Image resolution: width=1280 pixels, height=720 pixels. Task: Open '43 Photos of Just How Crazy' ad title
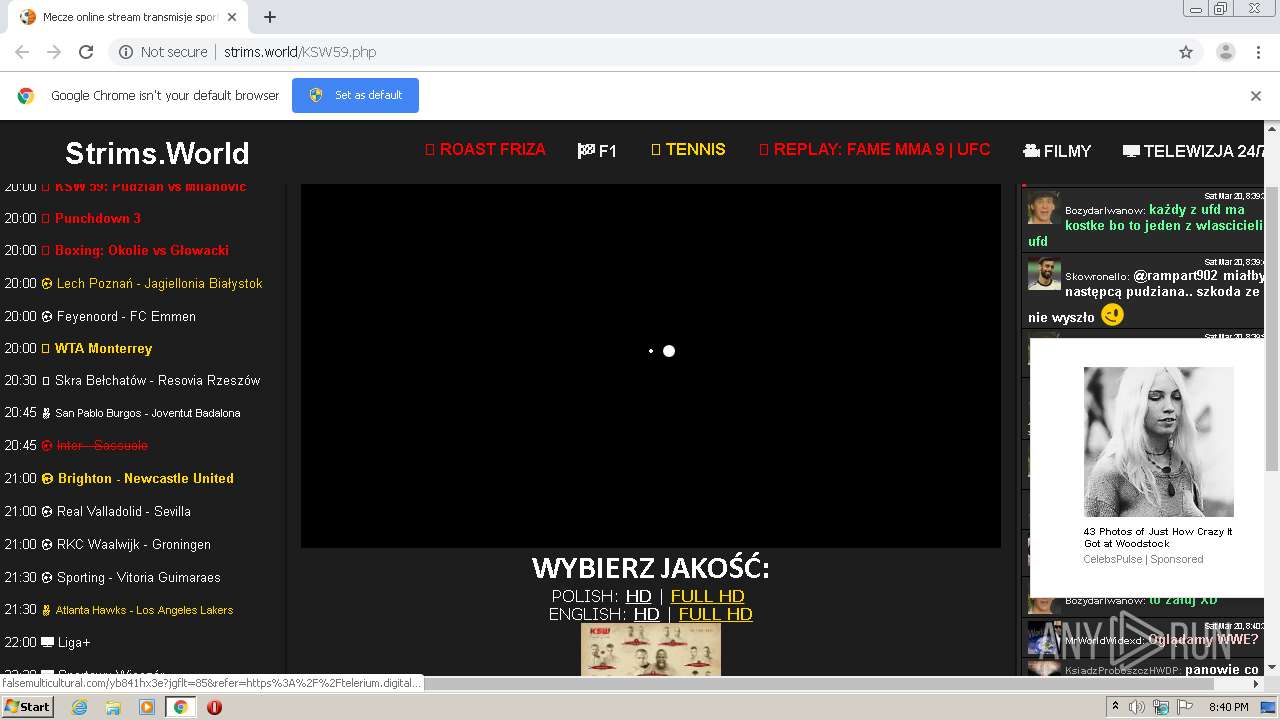pyautogui.click(x=1158, y=538)
